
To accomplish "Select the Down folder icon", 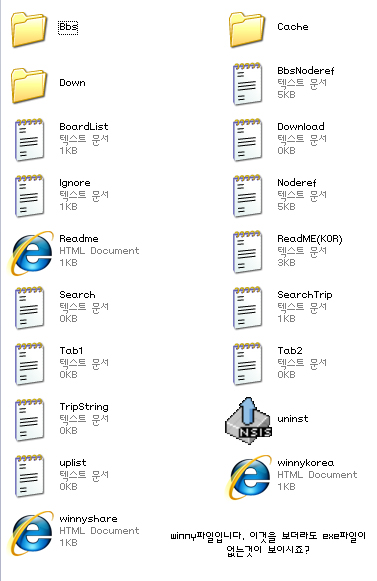I will pyautogui.click(x=29, y=86).
